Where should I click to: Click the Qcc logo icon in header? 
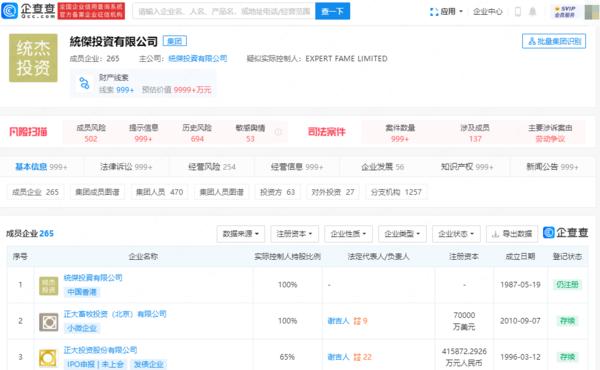pos(10,11)
